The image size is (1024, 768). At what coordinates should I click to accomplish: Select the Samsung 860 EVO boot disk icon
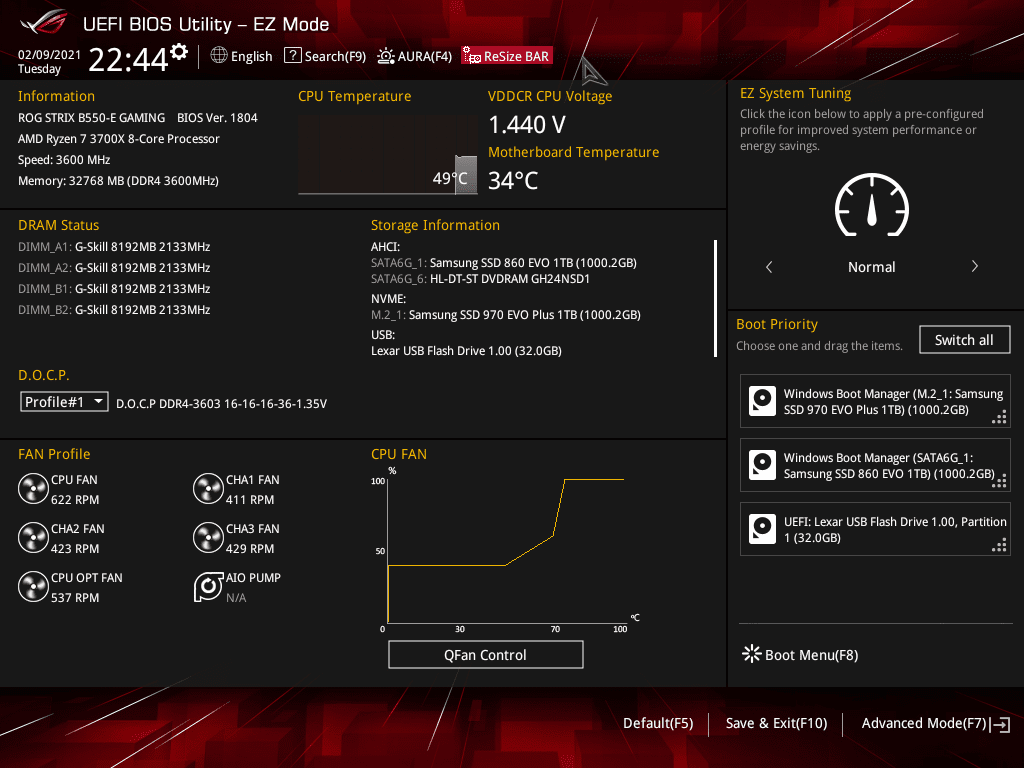pos(762,465)
